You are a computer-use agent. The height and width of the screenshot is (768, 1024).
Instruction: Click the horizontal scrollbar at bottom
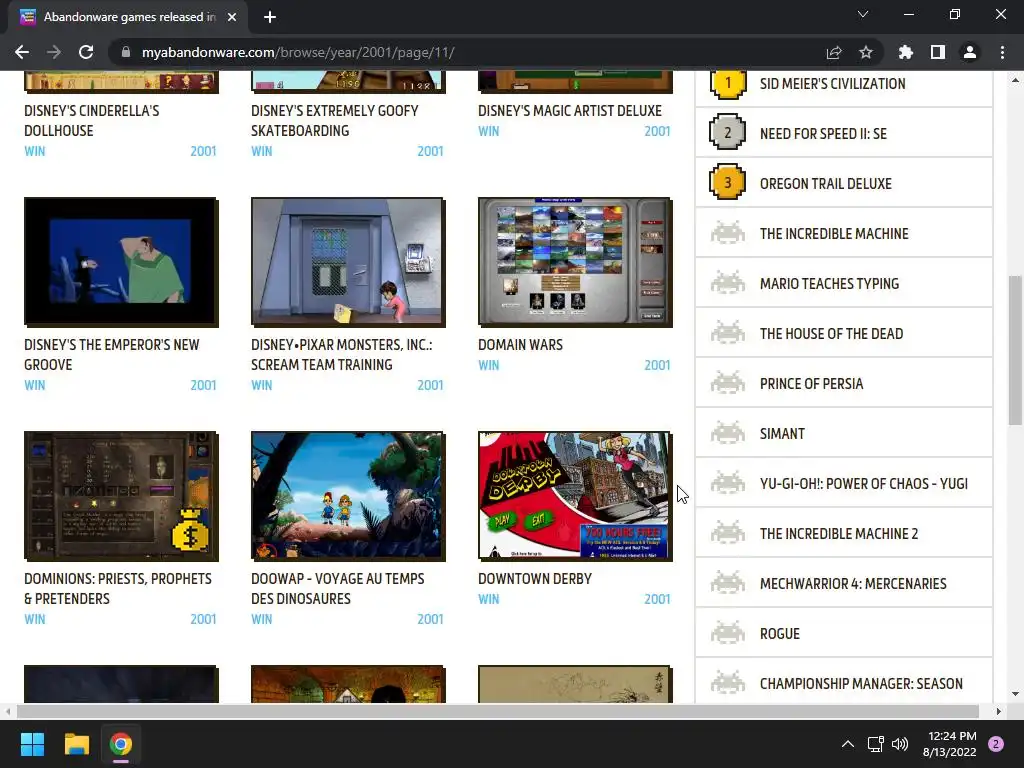(x=497, y=711)
